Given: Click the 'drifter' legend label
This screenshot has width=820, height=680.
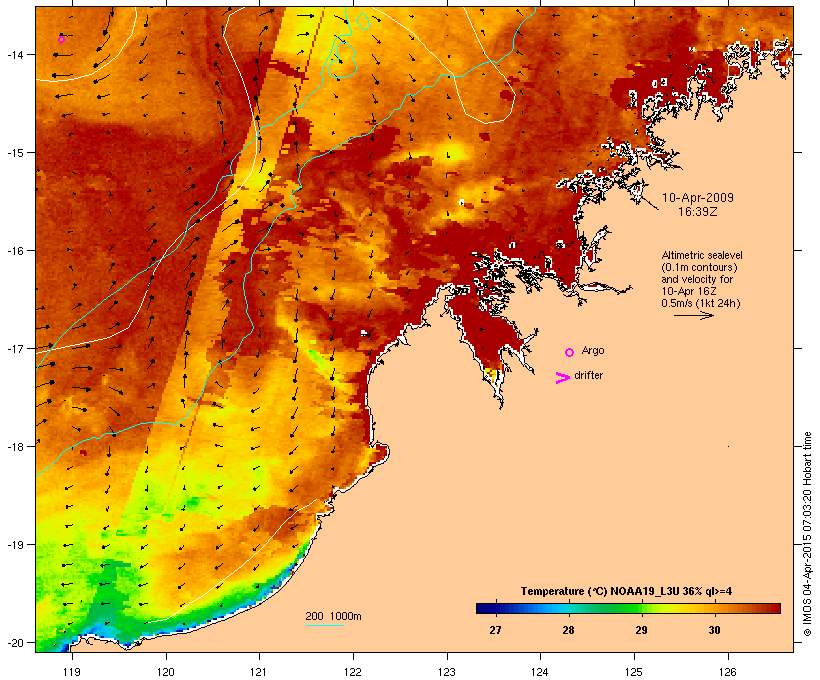Looking at the screenshot, I should click(x=588, y=375).
